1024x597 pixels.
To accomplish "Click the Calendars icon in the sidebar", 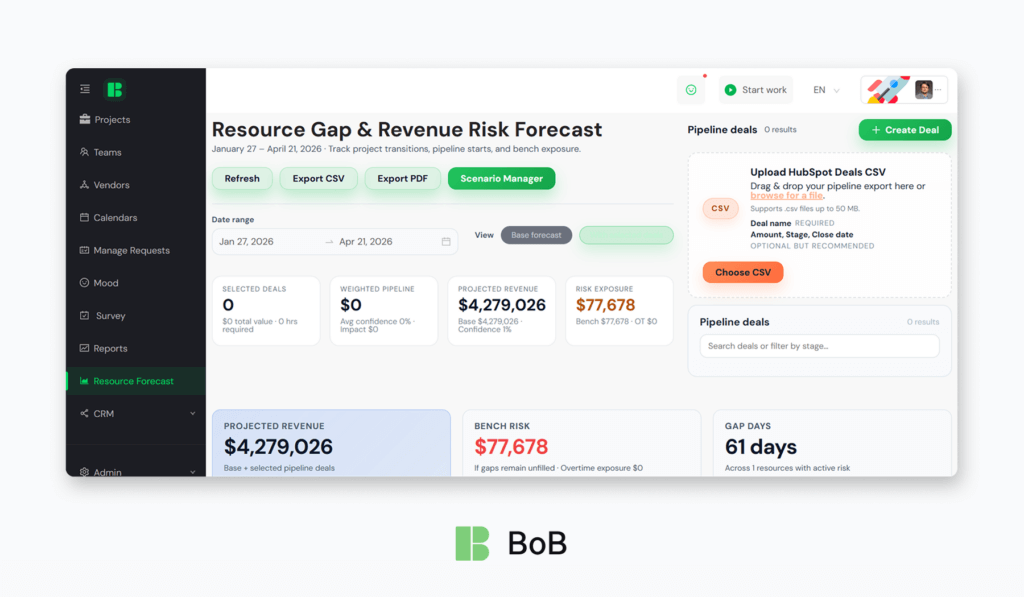I will [x=85, y=217].
